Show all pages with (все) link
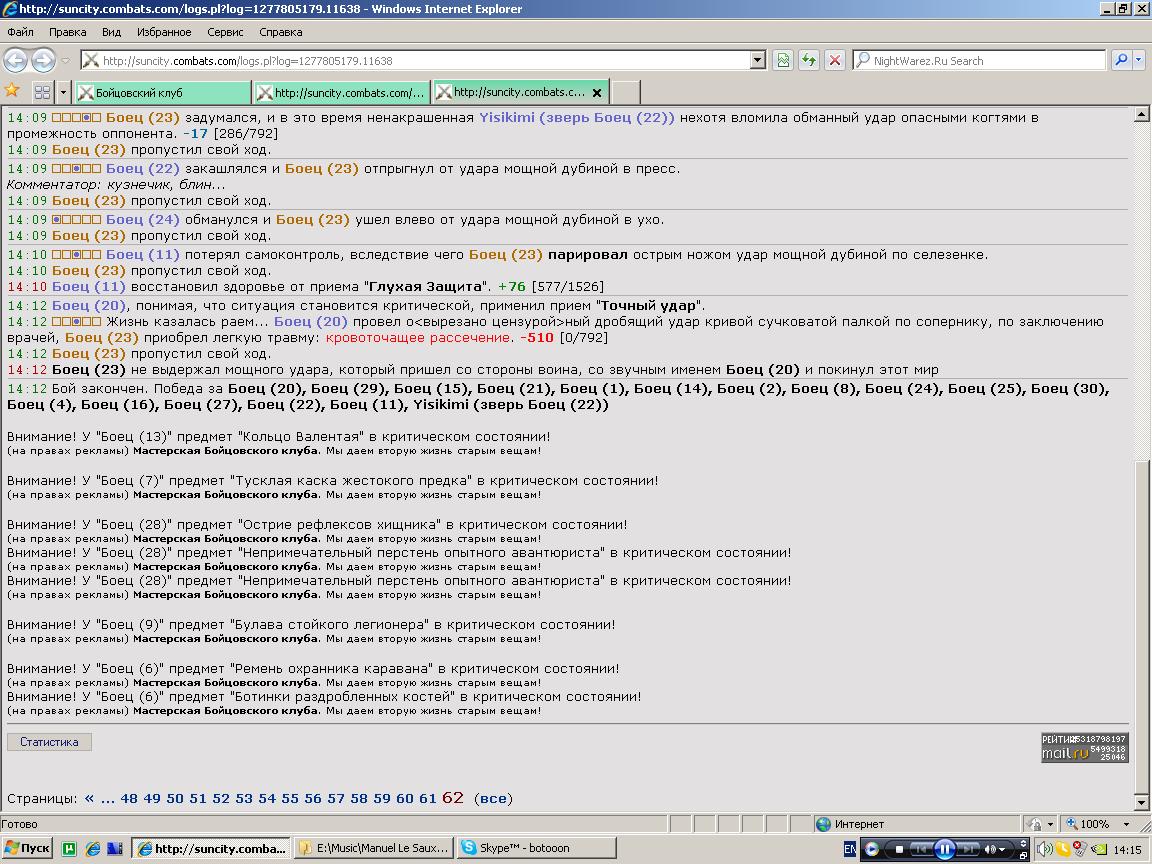Viewport: 1152px width, 864px height. 494,799
